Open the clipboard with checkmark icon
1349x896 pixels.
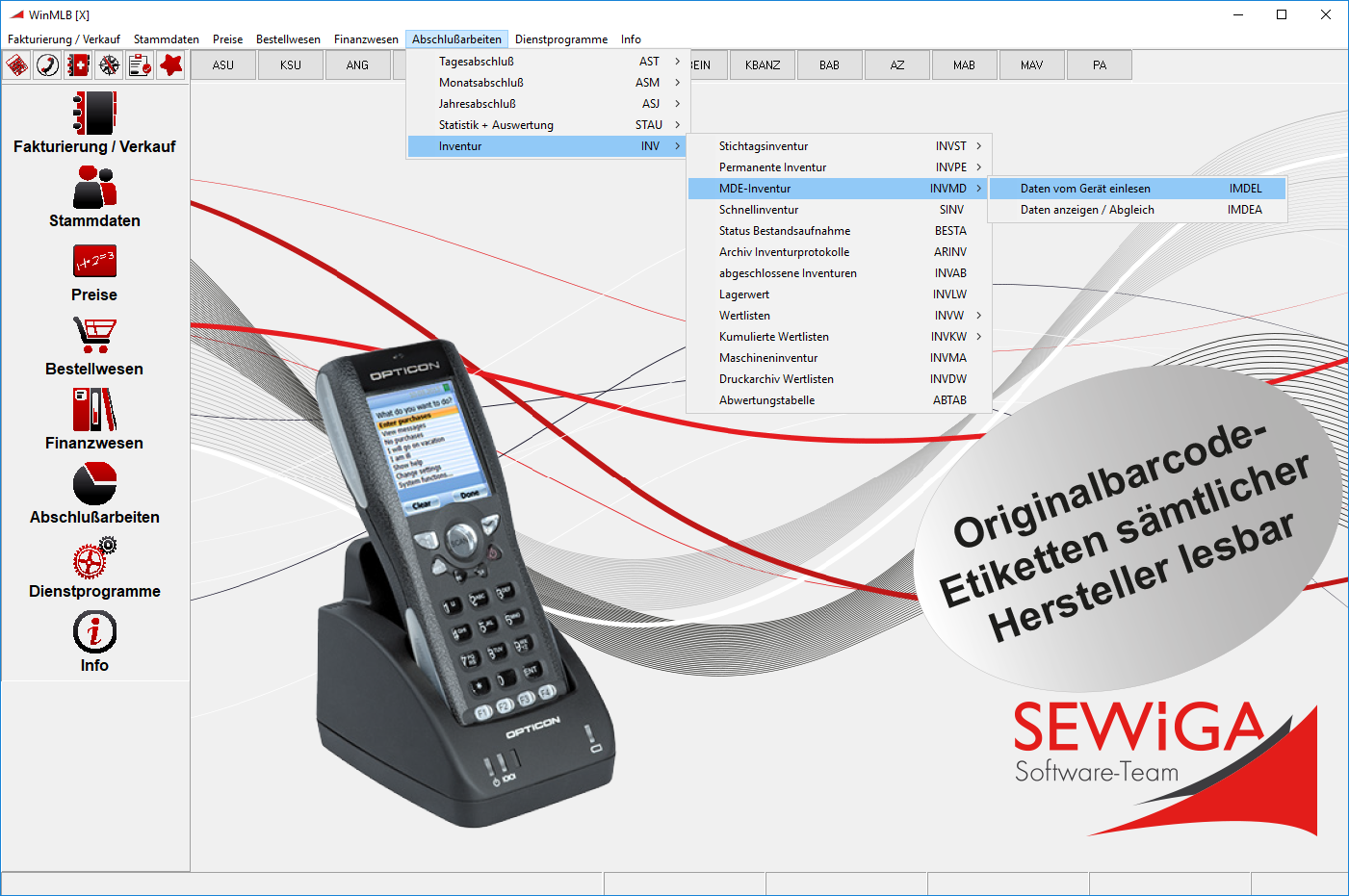coord(141,65)
